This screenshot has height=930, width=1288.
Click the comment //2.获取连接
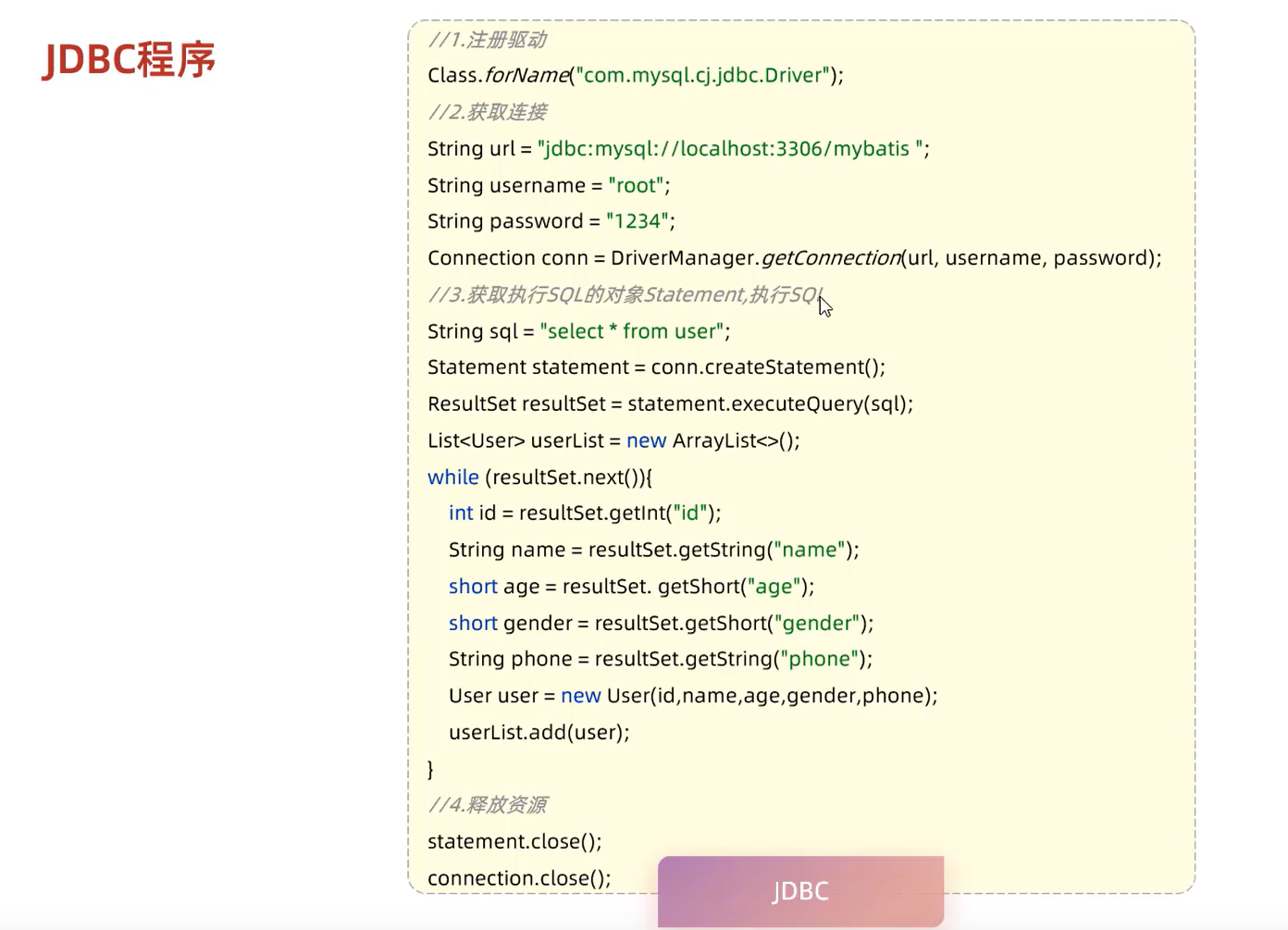tap(487, 112)
